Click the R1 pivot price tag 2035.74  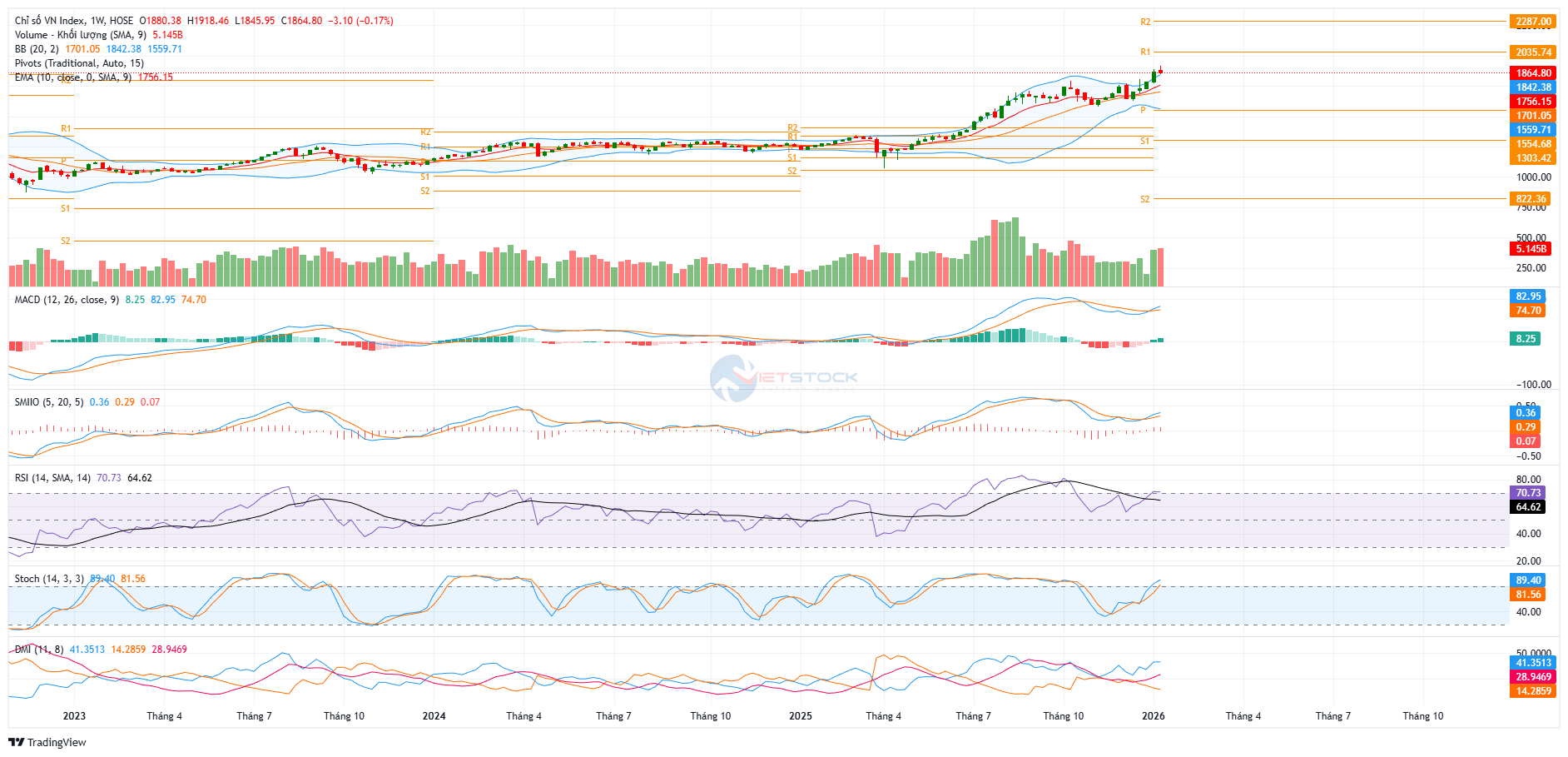click(1532, 52)
